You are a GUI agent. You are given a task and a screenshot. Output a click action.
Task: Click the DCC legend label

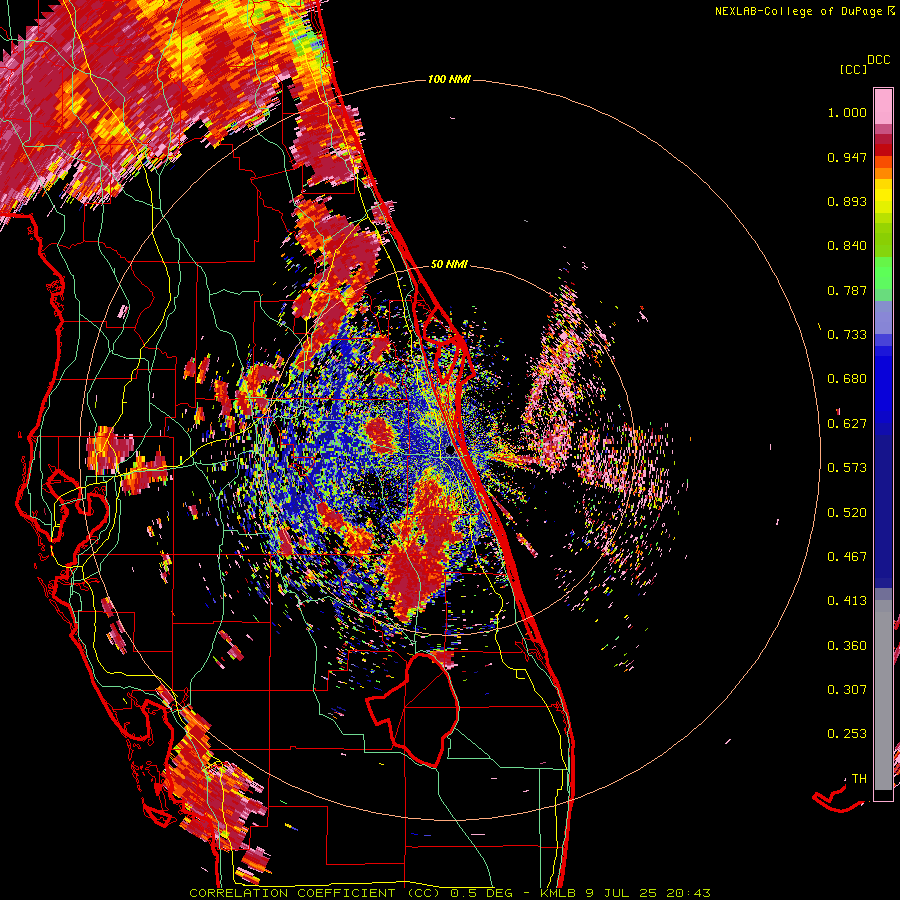879,60
